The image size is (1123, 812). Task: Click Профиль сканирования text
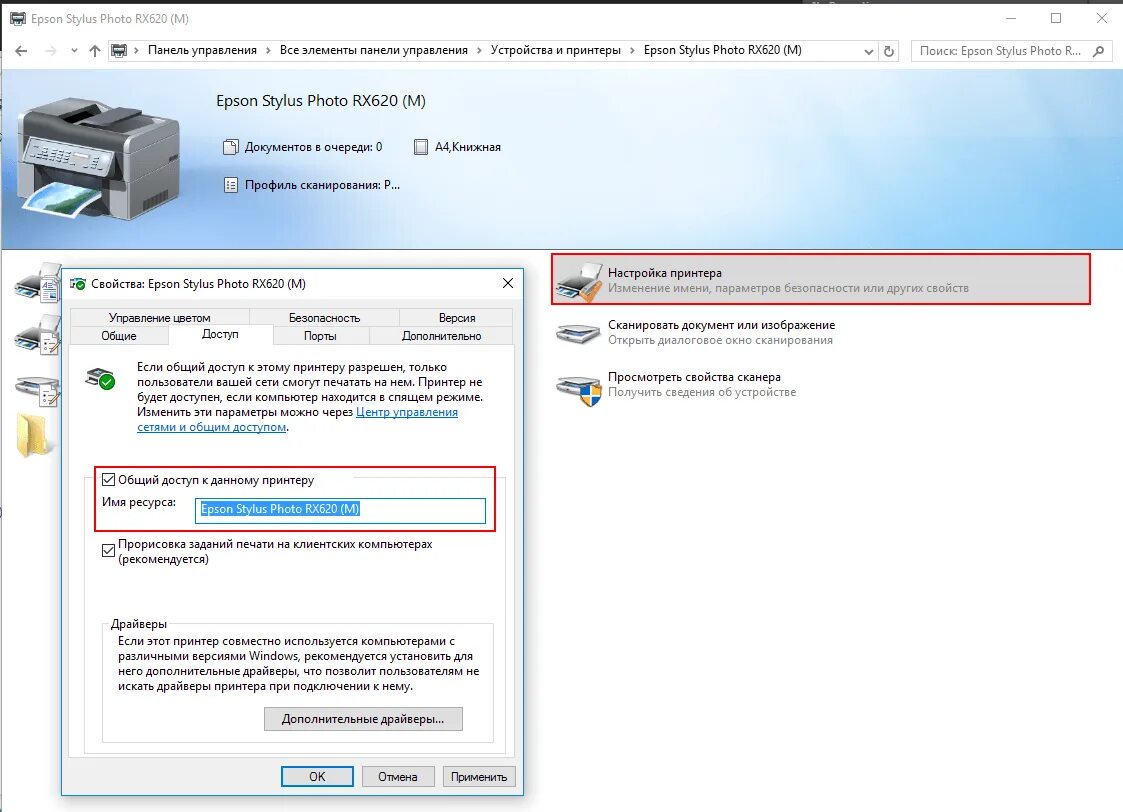[322, 185]
